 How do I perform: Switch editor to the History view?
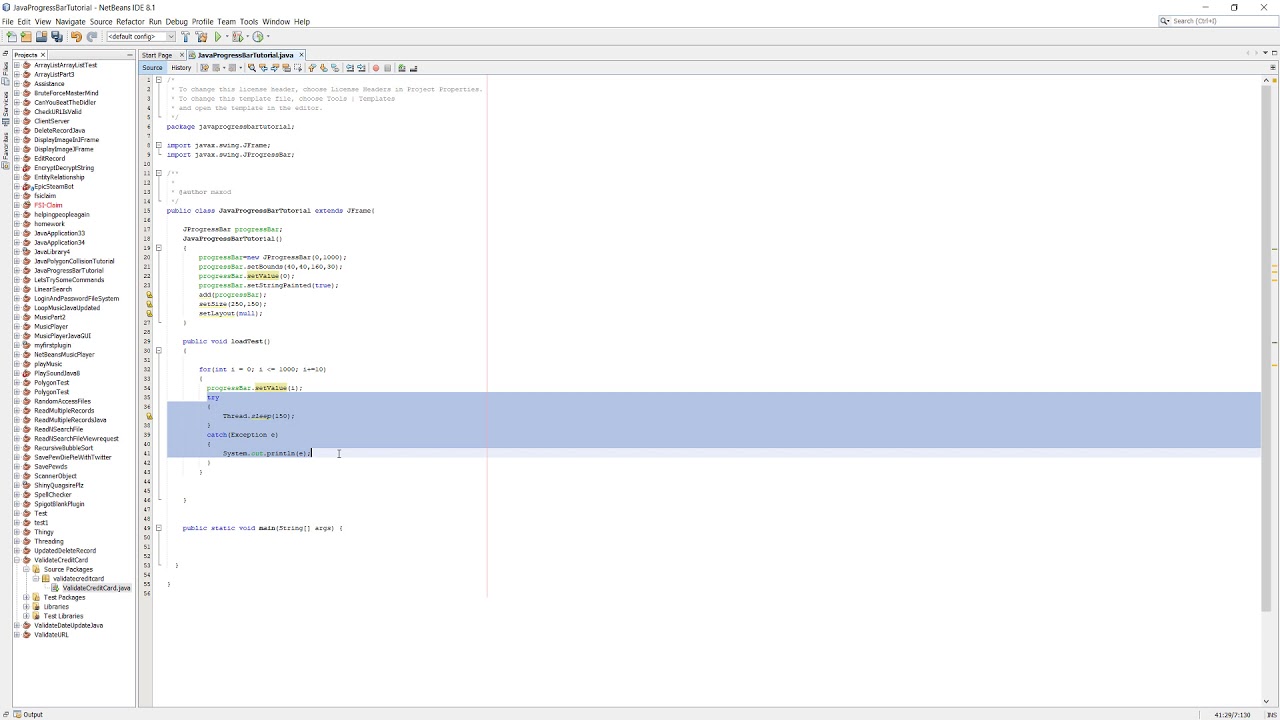click(181, 68)
